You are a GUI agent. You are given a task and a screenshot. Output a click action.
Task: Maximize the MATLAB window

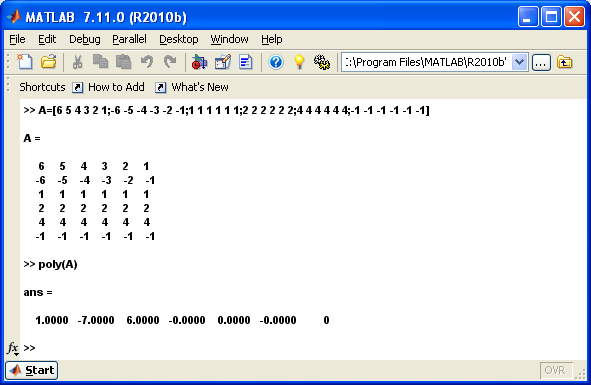coord(551,17)
